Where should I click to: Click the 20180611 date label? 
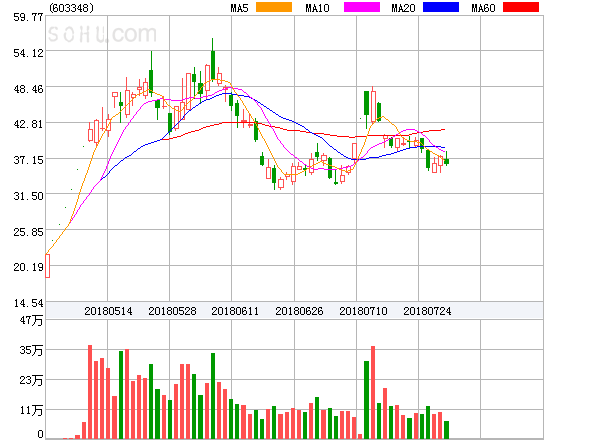click(x=235, y=311)
